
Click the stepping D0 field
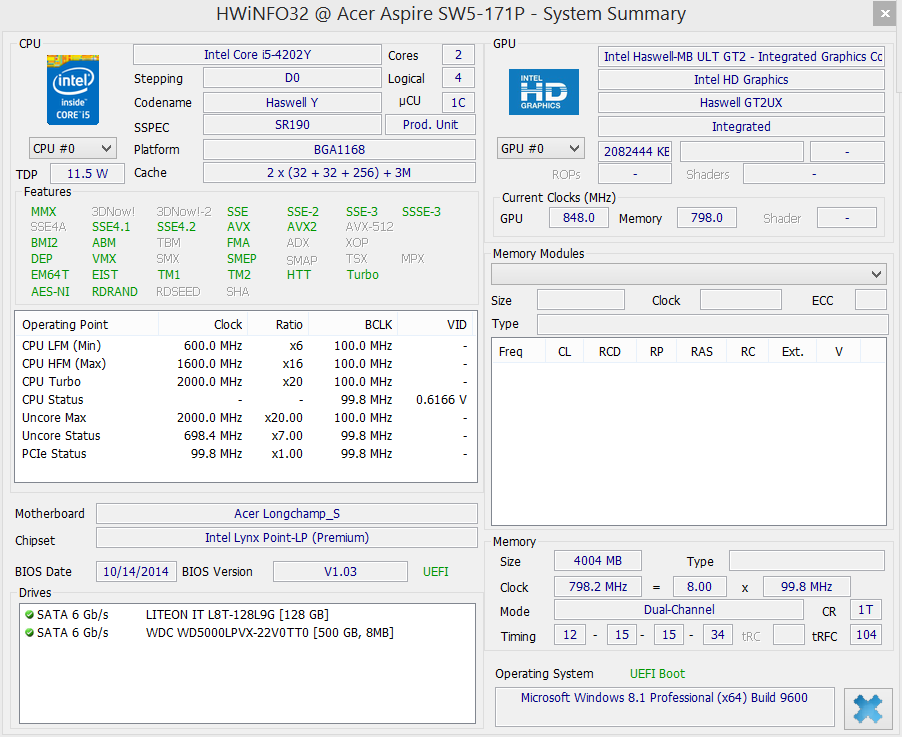point(292,78)
